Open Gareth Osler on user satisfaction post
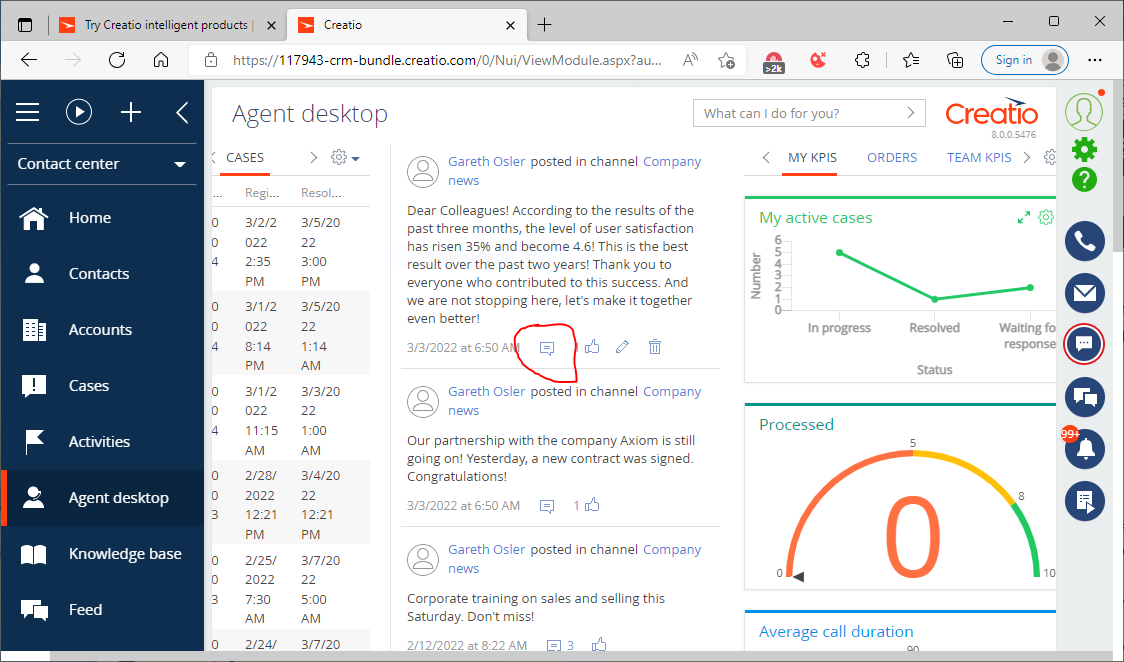 point(486,162)
